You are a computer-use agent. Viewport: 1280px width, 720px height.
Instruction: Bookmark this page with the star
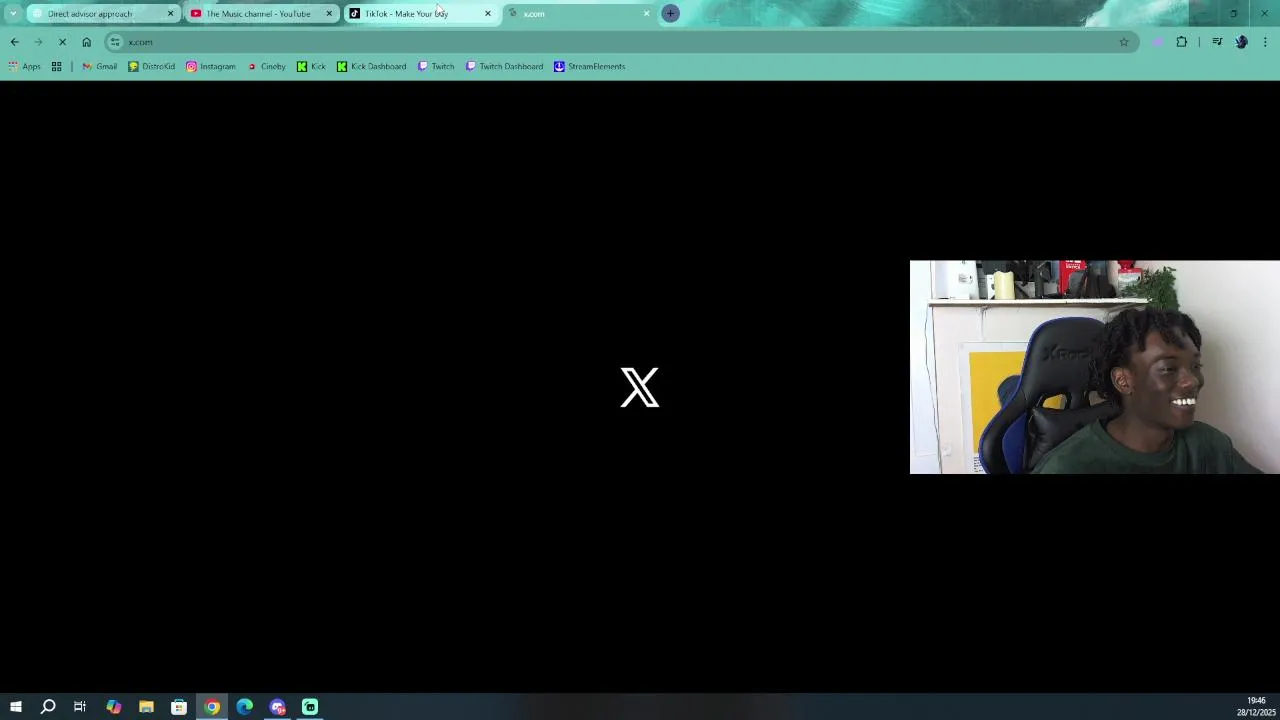(1124, 42)
